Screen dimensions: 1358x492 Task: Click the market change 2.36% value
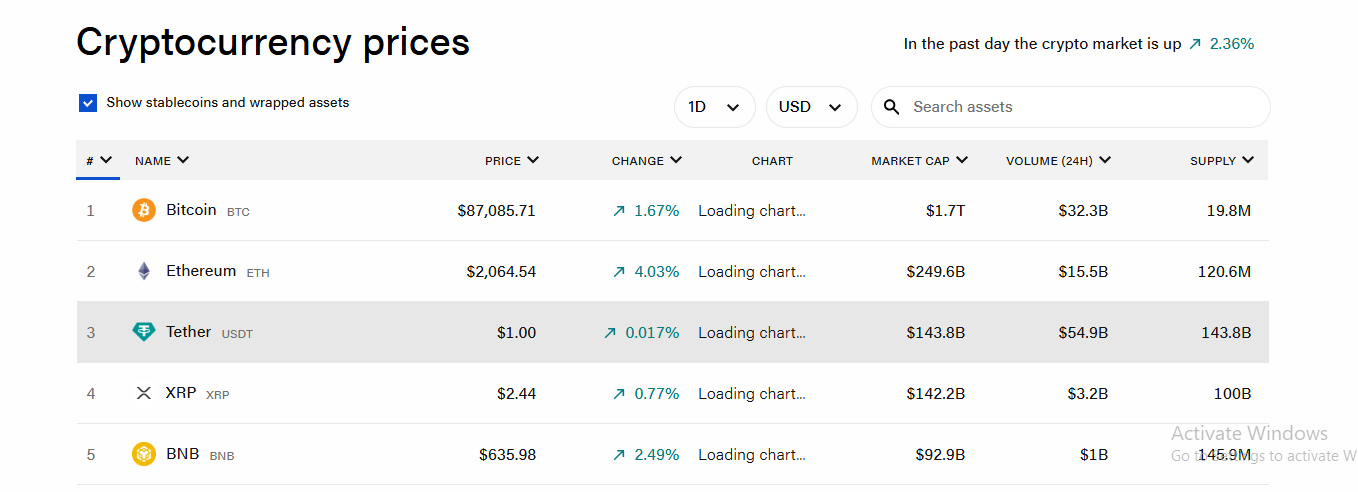tap(1232, 44)
